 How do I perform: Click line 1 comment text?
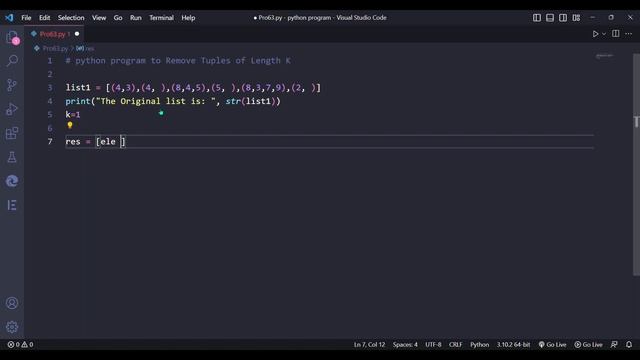click(x=178, y=60)
